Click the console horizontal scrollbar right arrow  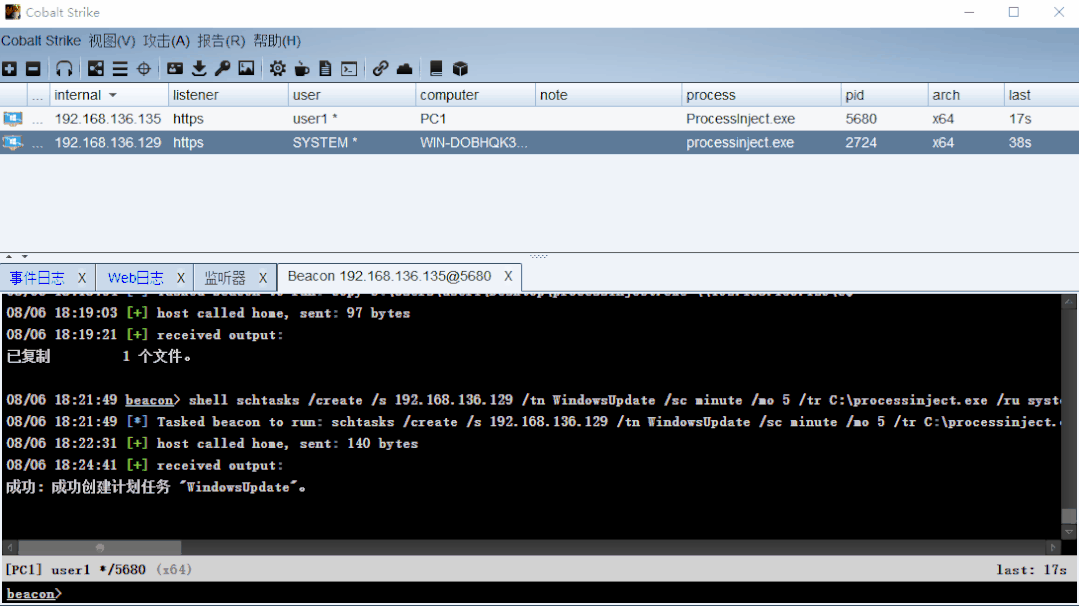tap(1053, 548)
